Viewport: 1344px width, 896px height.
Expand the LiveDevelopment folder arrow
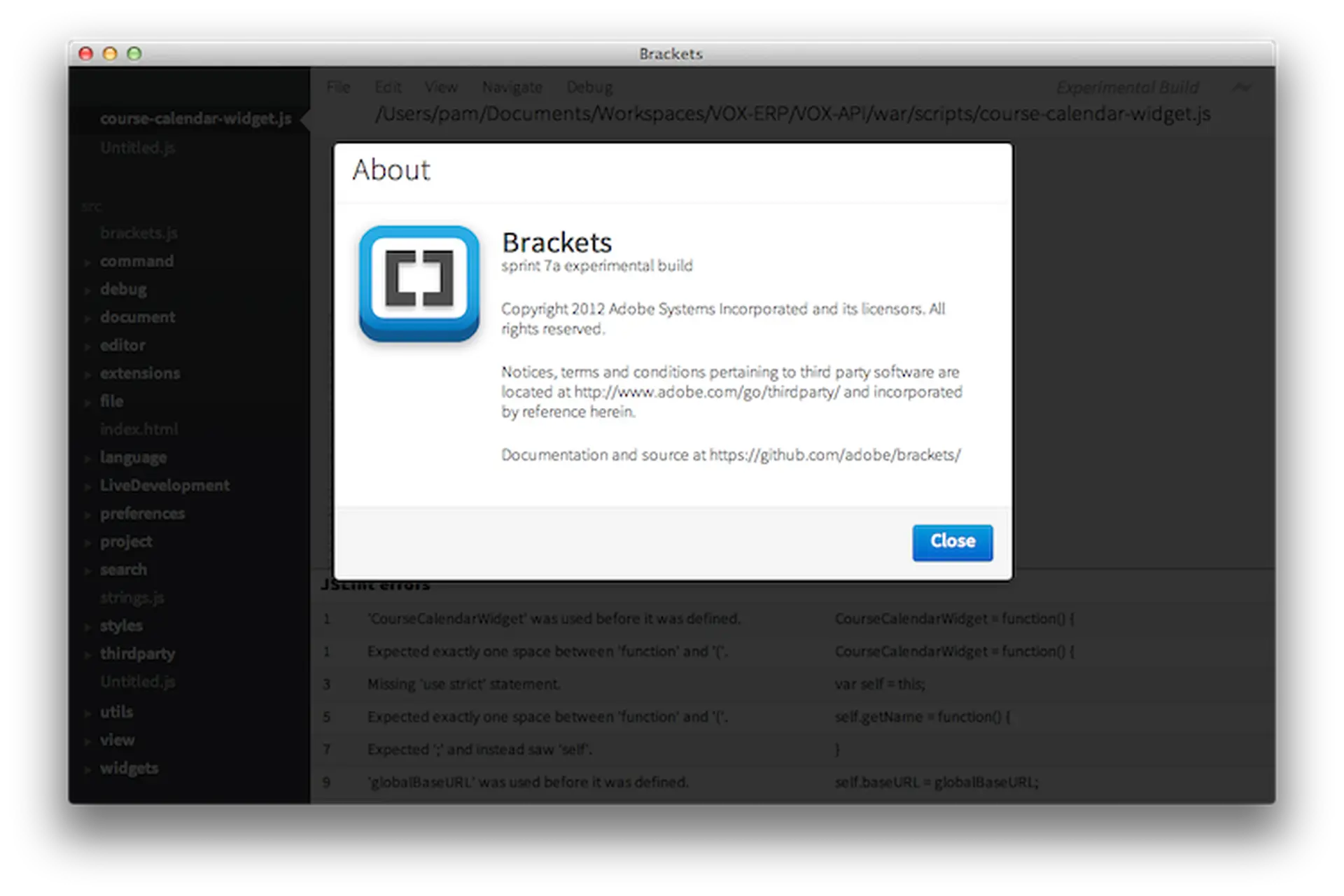click(x=88, y=486)
